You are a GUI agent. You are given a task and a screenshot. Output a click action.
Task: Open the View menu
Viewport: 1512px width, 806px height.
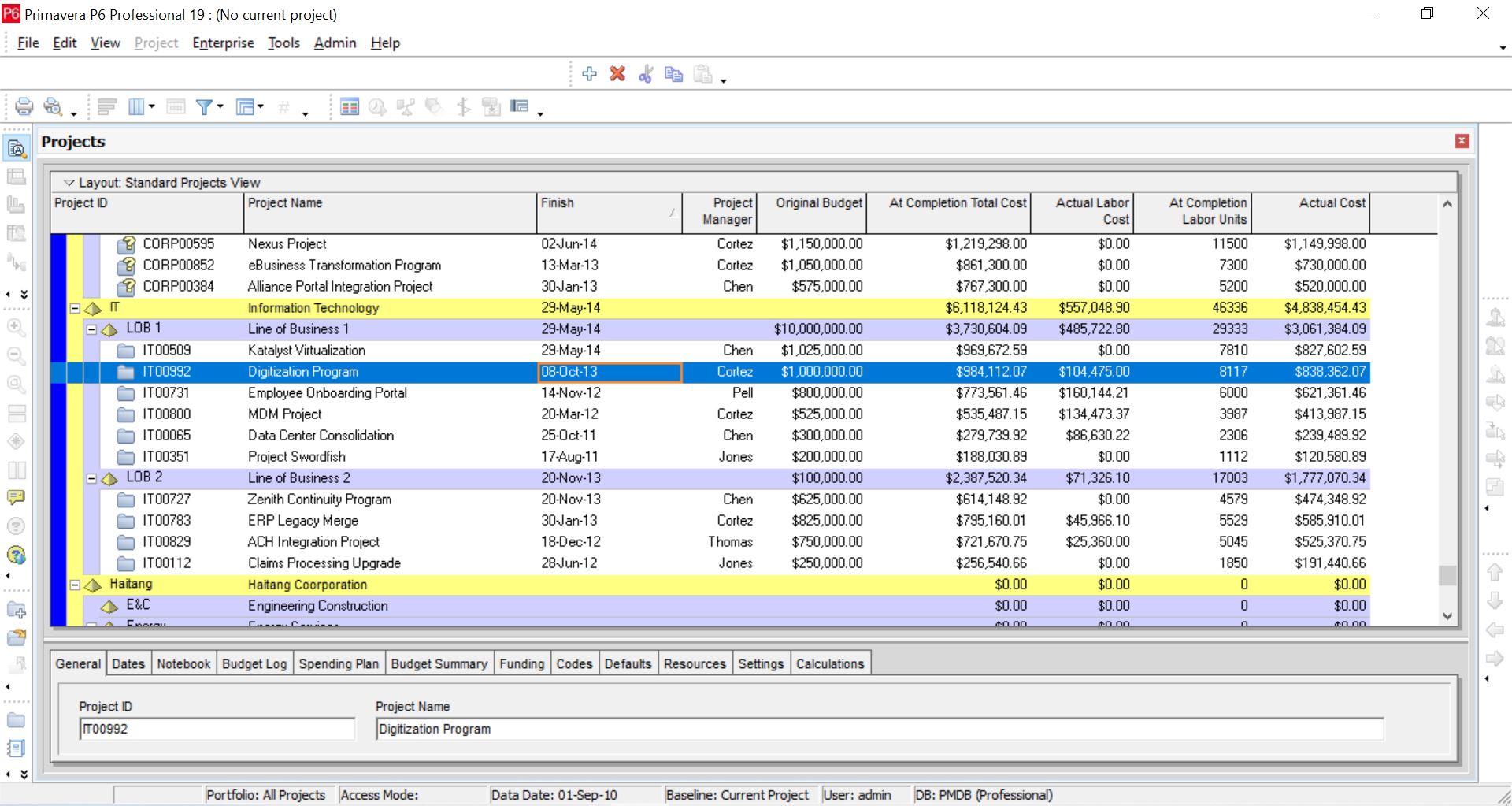(x=105, y=43)
